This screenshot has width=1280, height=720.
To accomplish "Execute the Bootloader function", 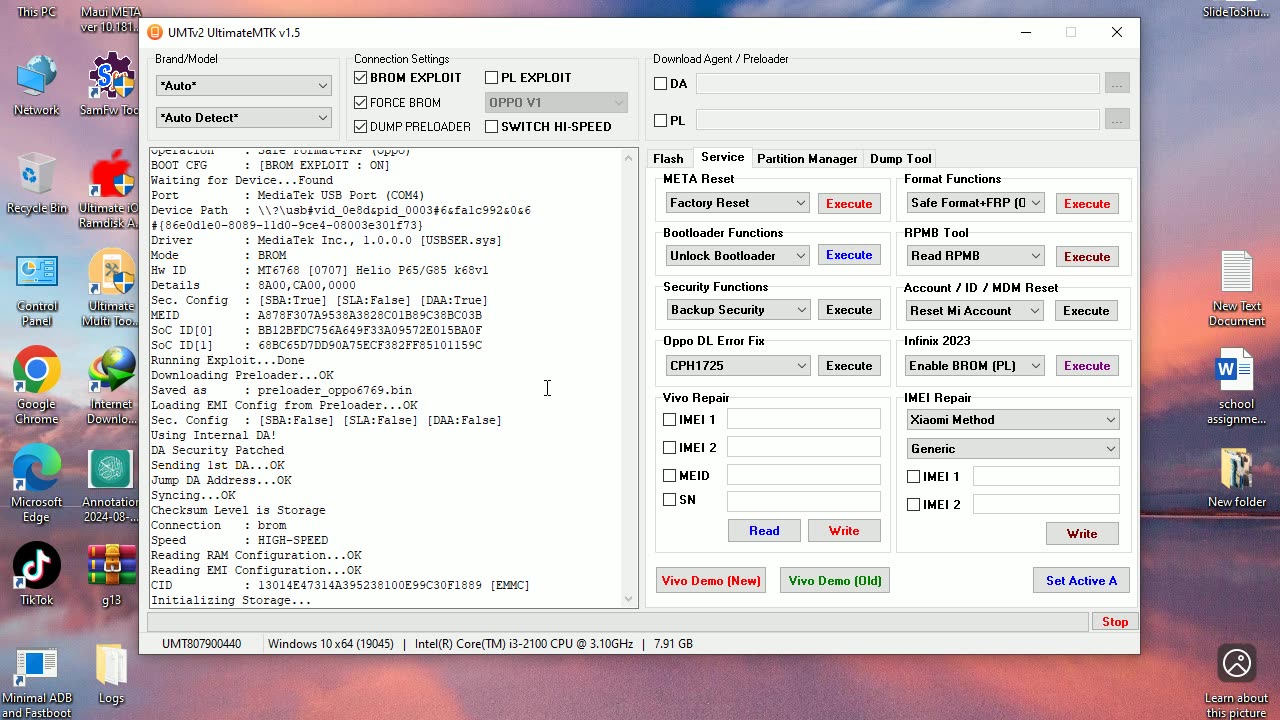I will click(x=849, y=255).
